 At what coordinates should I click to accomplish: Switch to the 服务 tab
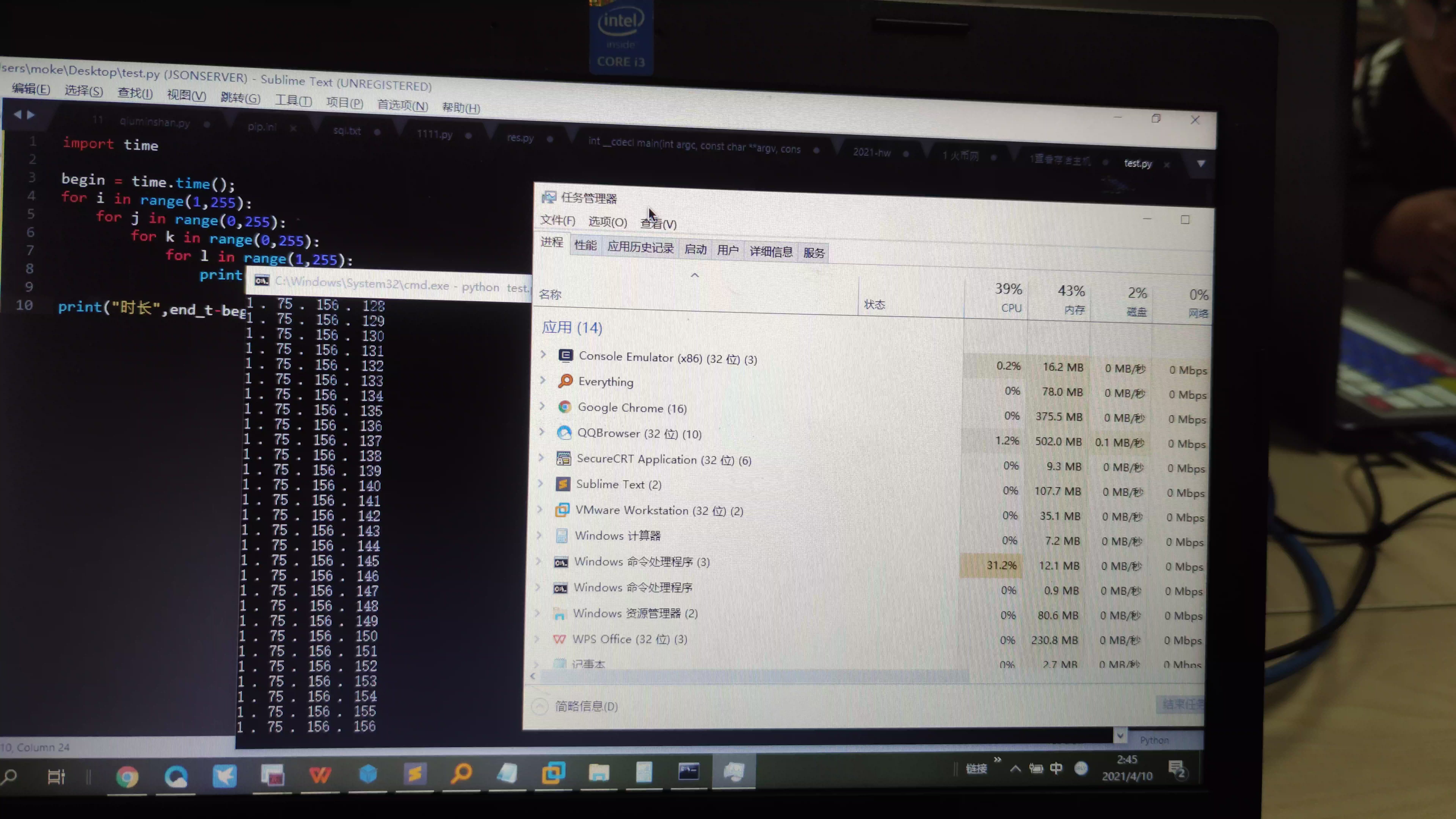coord(814,253)
